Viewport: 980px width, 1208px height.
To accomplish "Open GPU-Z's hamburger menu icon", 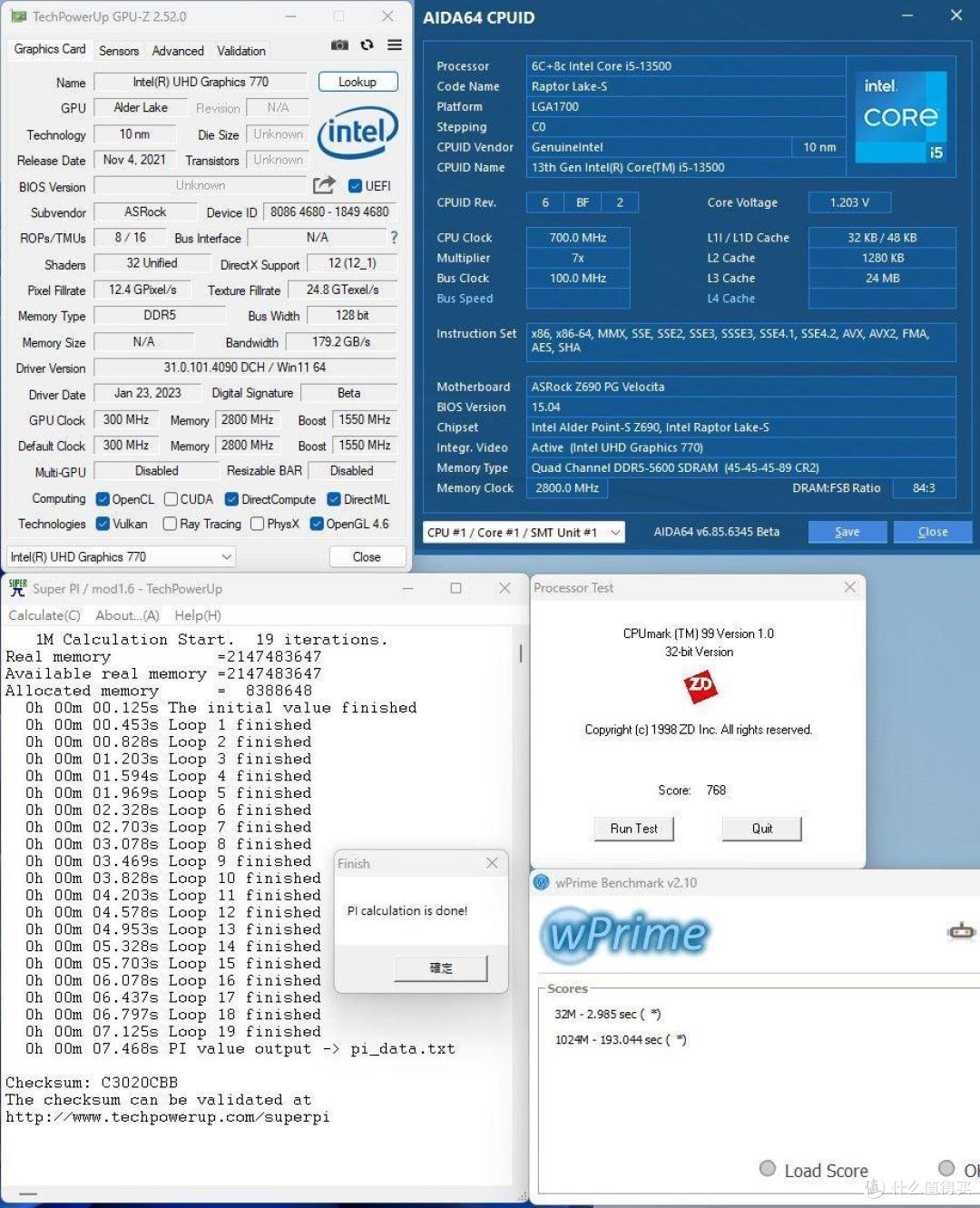I will [392, 44].
